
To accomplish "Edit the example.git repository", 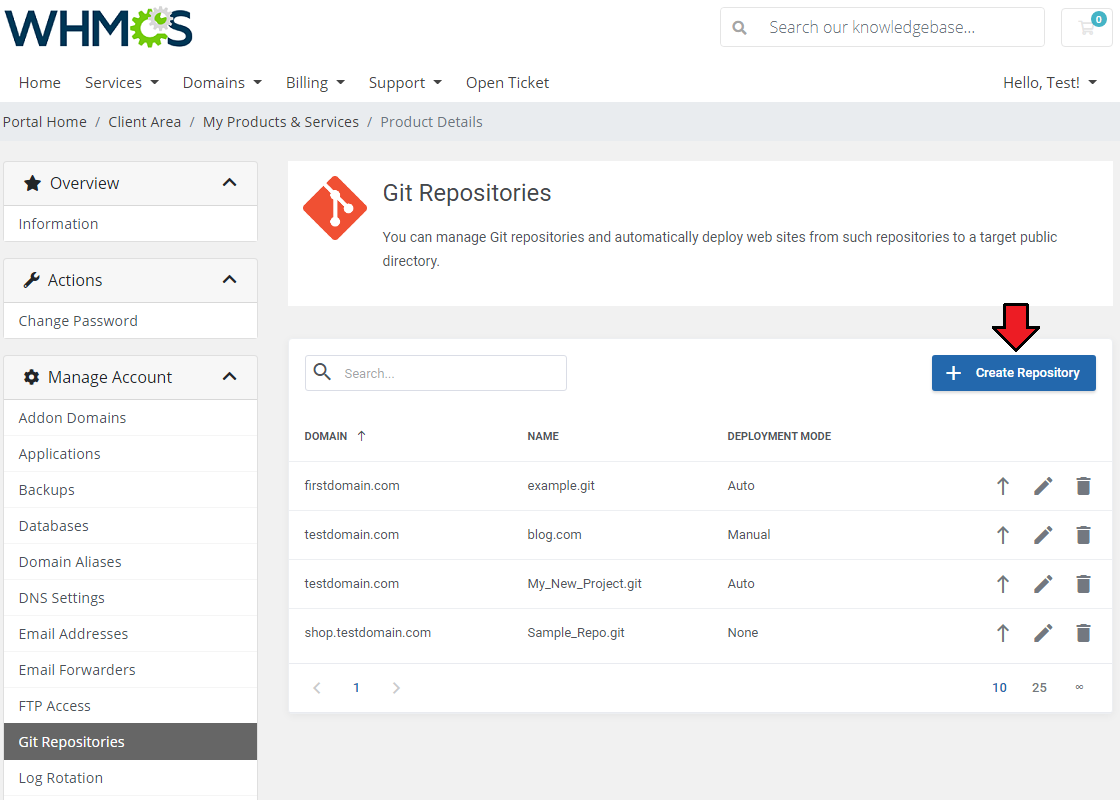I will pos(1043,486).
